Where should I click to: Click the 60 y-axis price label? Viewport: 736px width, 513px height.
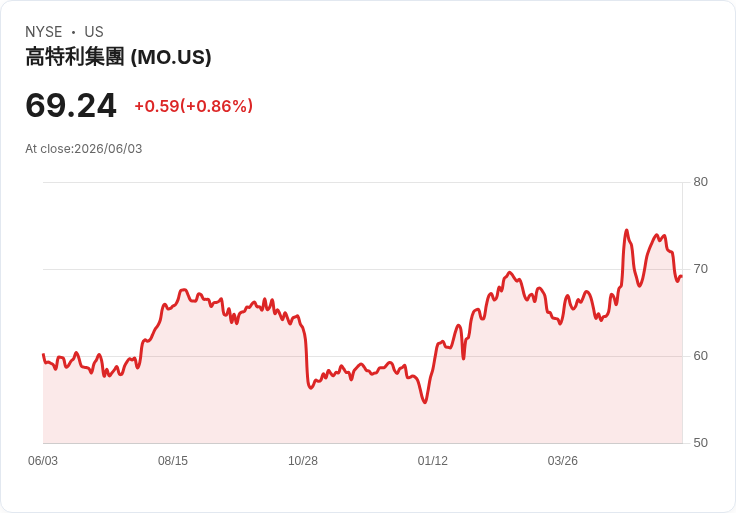[x=700, y=356]
